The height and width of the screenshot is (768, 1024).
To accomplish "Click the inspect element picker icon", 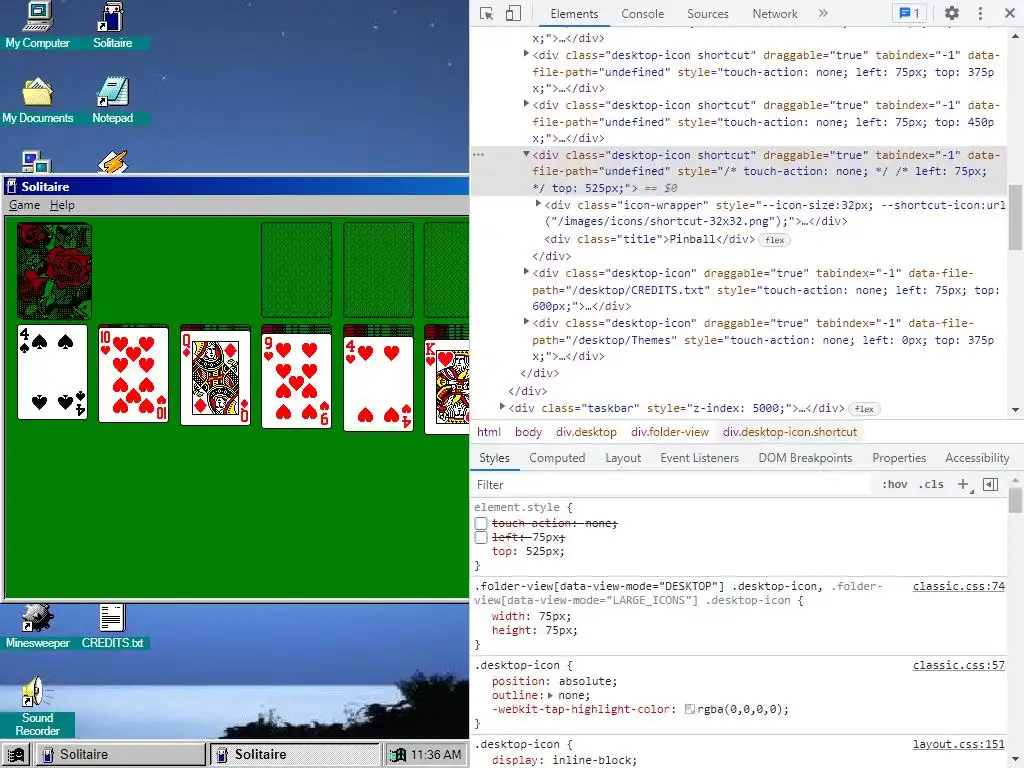I will pos(487,14).
